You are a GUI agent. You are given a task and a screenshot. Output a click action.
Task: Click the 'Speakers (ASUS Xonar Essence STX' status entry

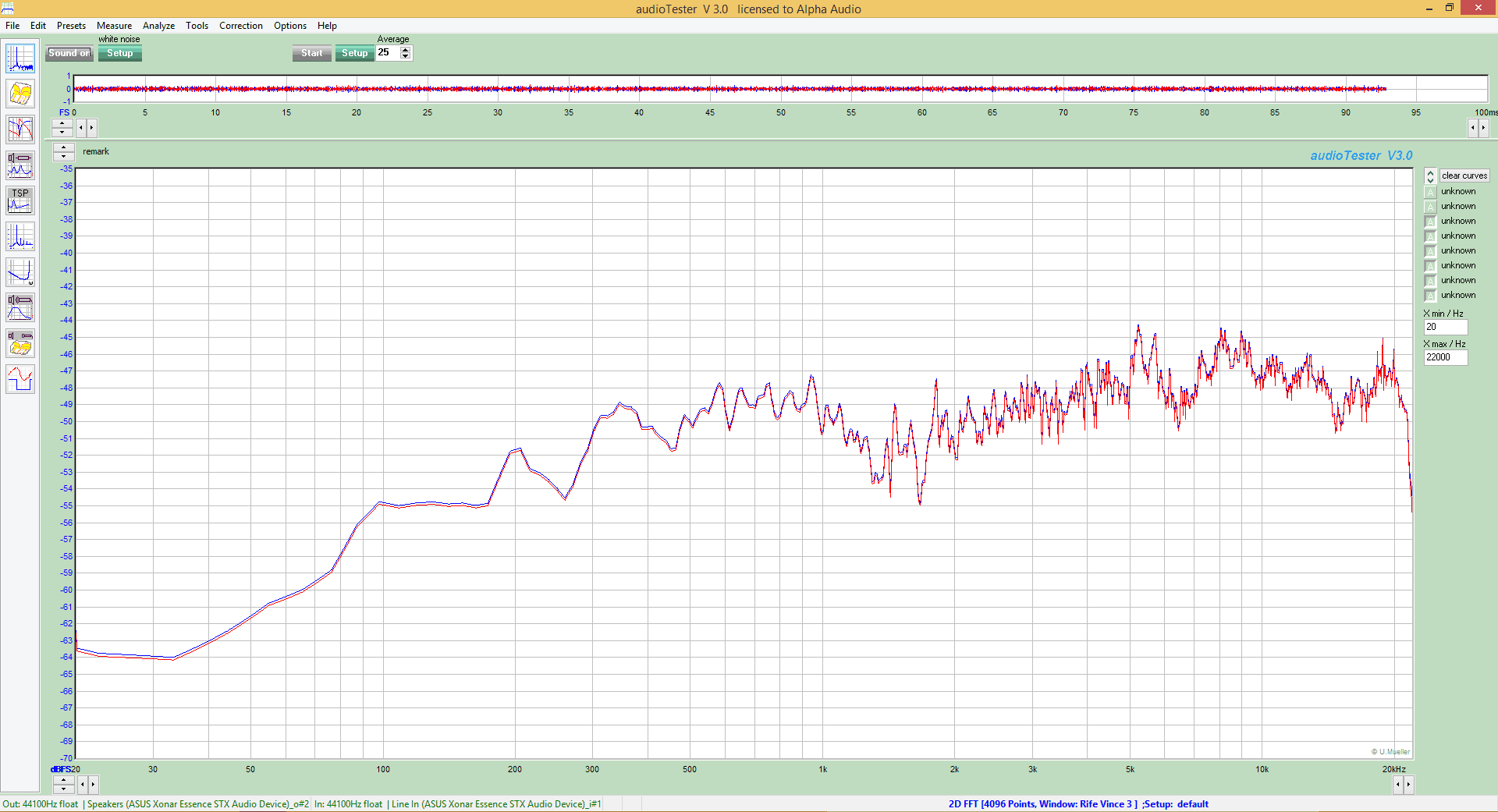198,804
